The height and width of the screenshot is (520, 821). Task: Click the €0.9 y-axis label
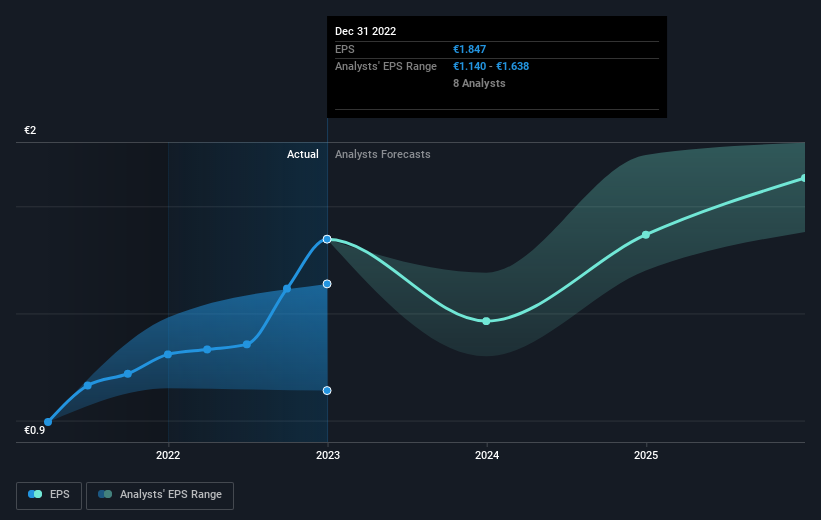[x=35, y=430]
